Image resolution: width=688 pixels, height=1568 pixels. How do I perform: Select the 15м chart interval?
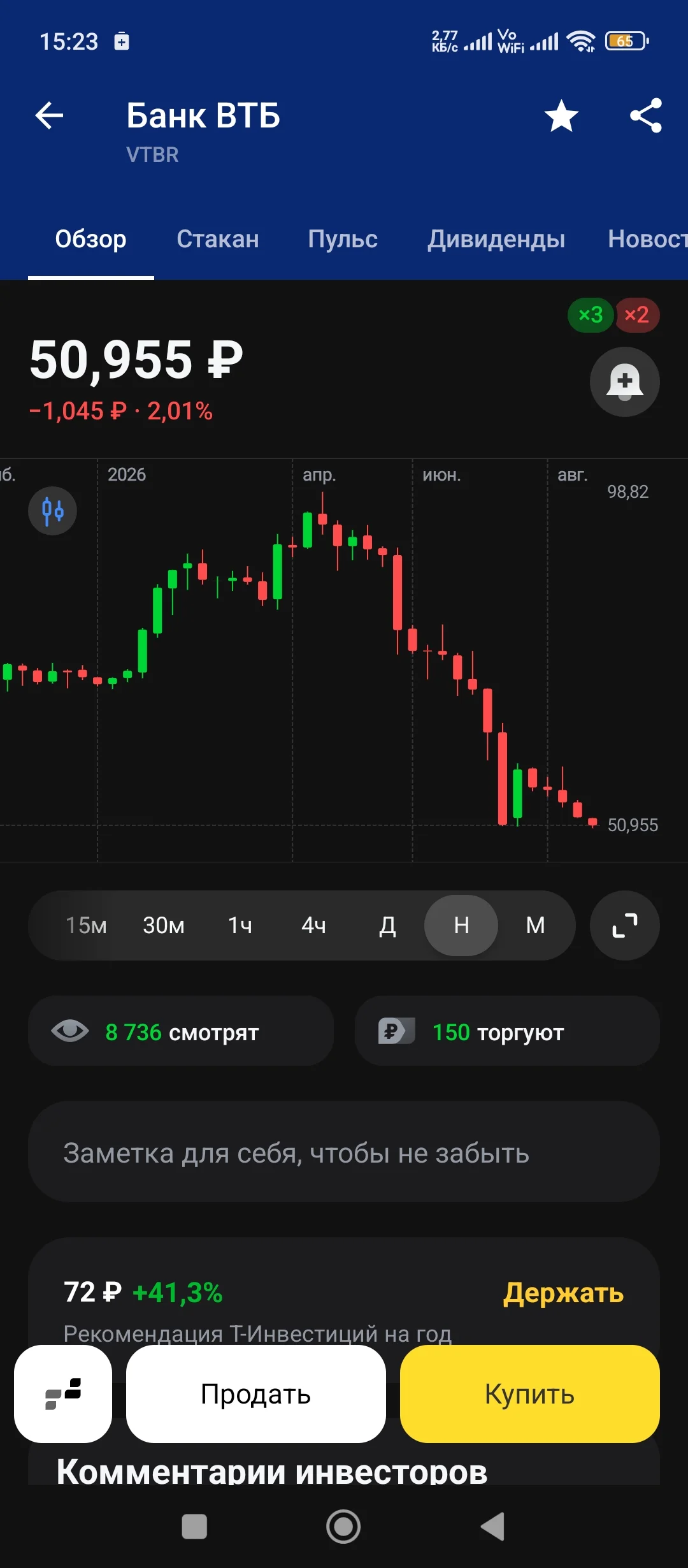[x=87, y=926]
